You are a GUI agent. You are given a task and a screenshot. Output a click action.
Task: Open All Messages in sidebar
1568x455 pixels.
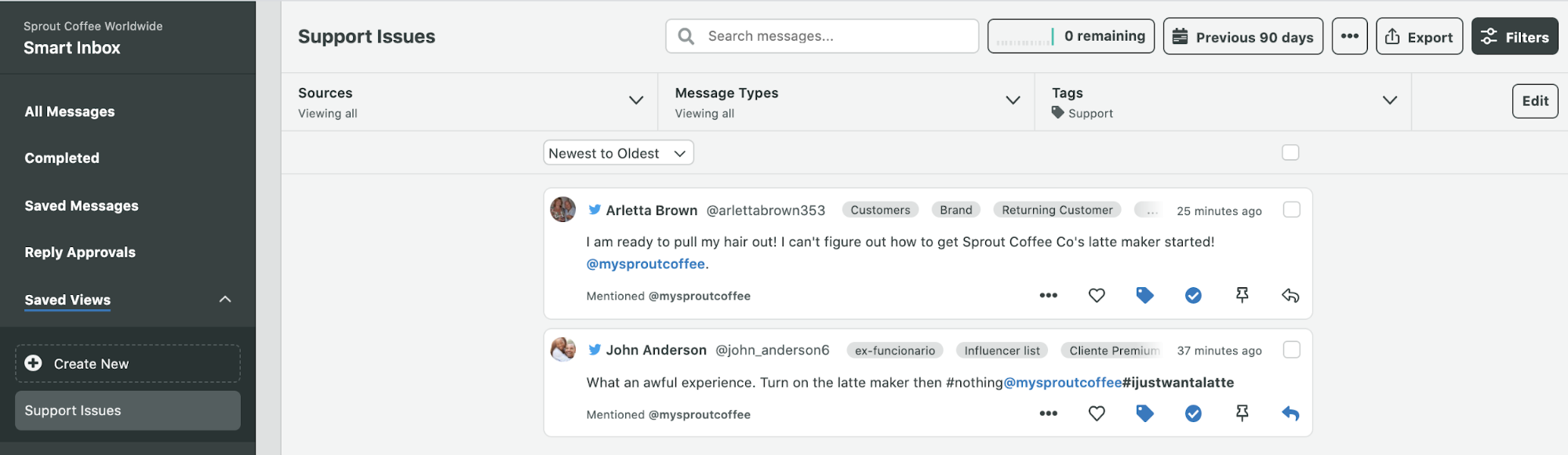(x=70, y=111)
